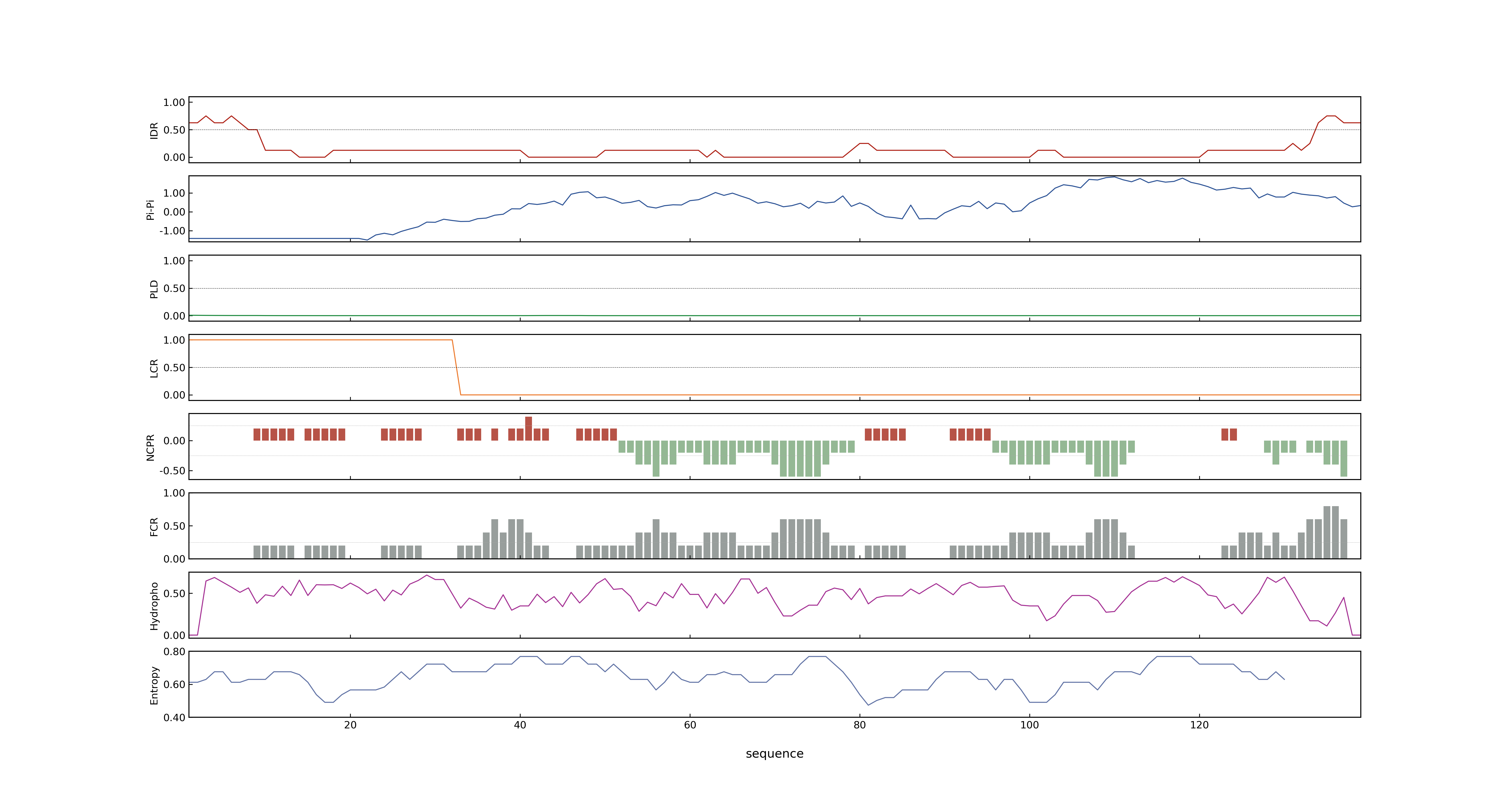
Task: Click the IDR y-axis label
Action: pos(154,130)
